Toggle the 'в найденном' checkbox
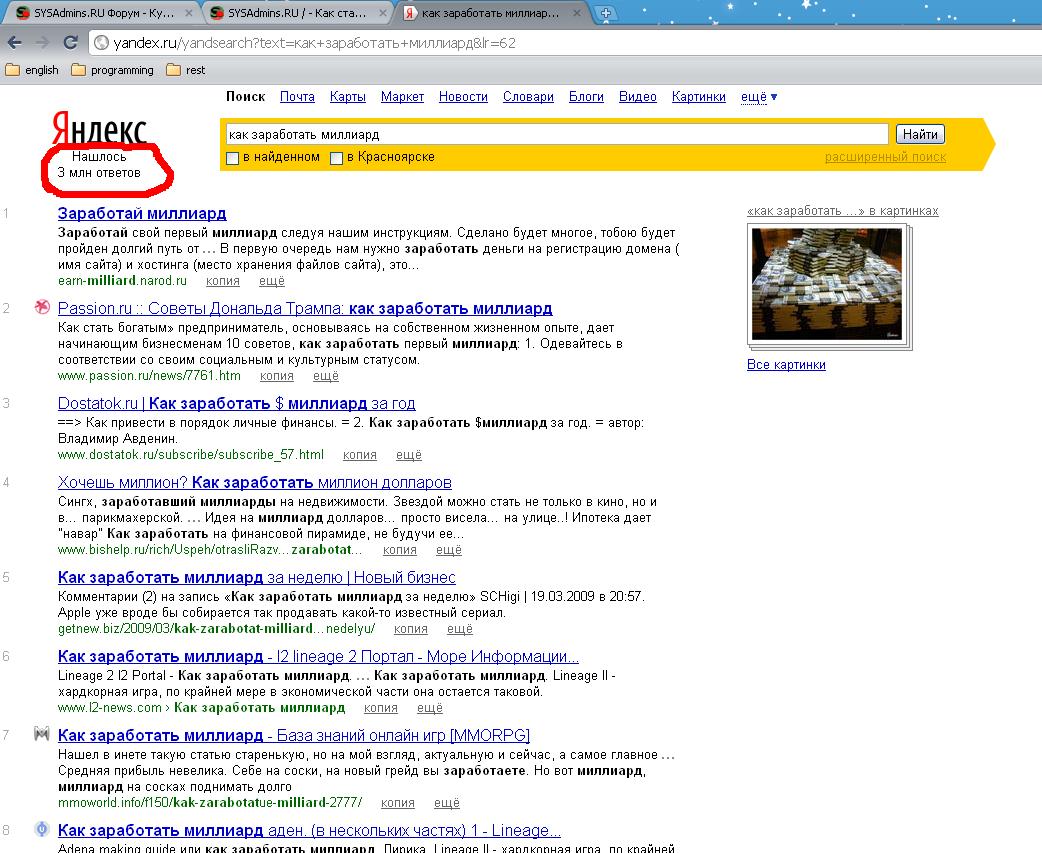 pos(233,158)
